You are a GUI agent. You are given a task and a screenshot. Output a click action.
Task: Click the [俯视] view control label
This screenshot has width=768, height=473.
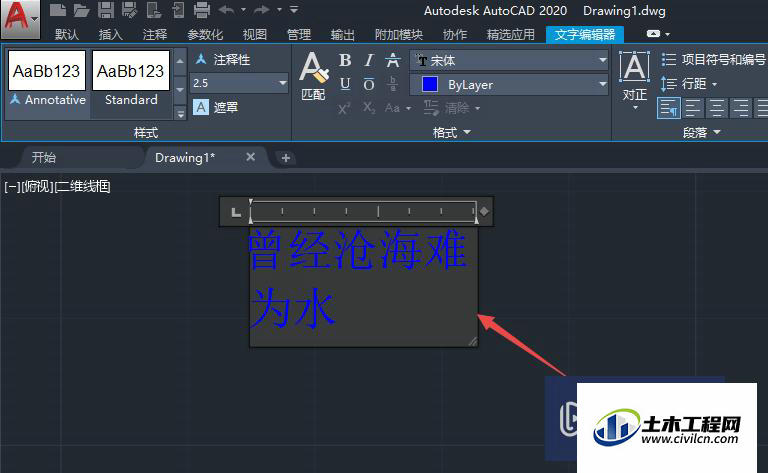point(38,187)
